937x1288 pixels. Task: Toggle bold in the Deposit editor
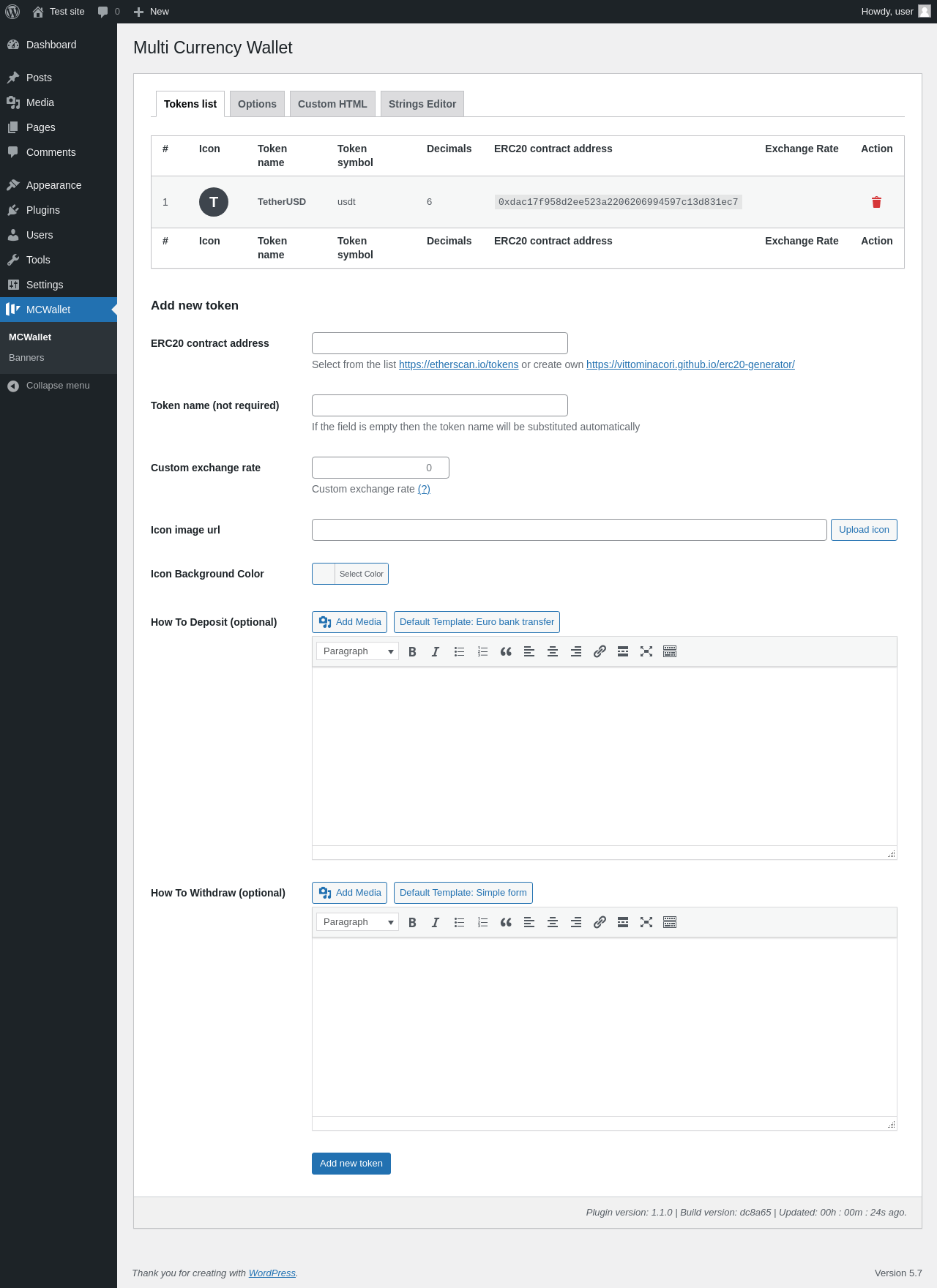412,651
